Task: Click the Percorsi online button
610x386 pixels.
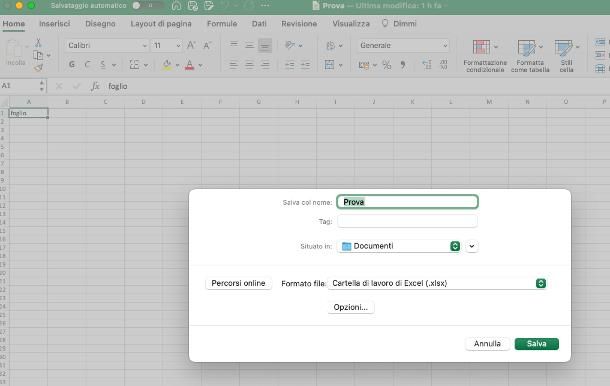Action: tap(238, 283)
